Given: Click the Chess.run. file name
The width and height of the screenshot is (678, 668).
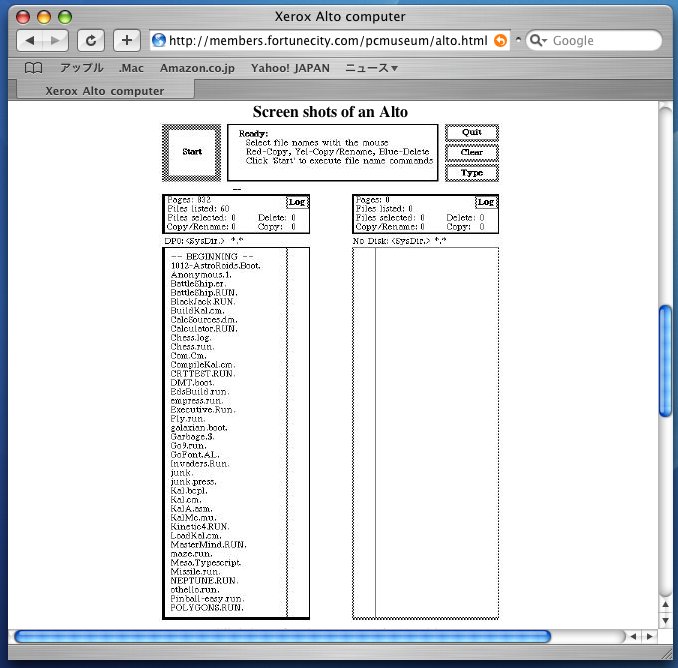Looking at the screenshot, I should coord(192,347).
